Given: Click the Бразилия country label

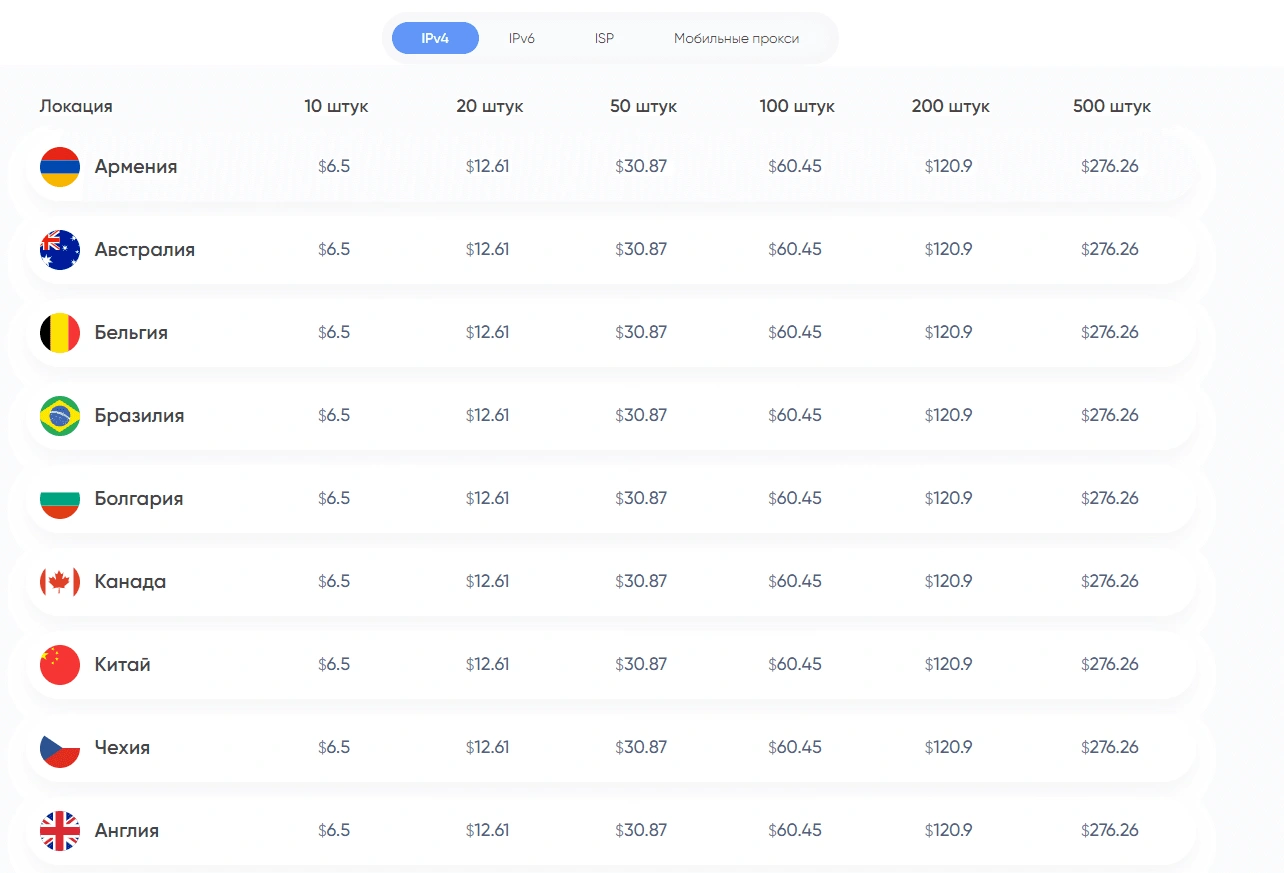Looking at the screenshot, I should point(139,416).
